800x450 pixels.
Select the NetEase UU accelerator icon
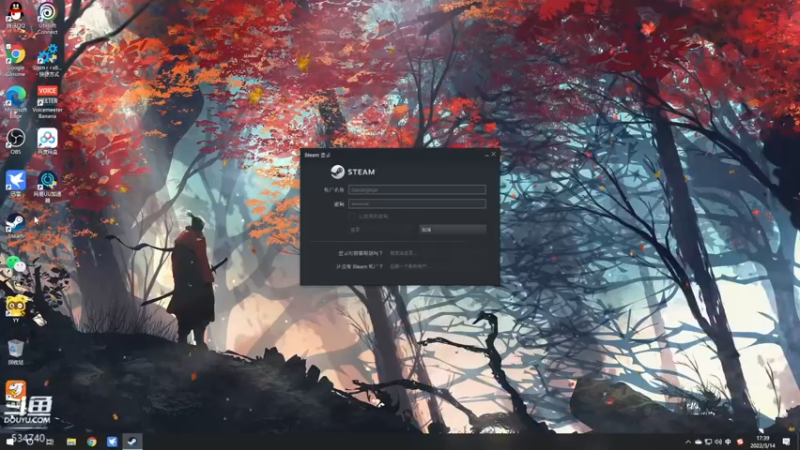point(47,187)
